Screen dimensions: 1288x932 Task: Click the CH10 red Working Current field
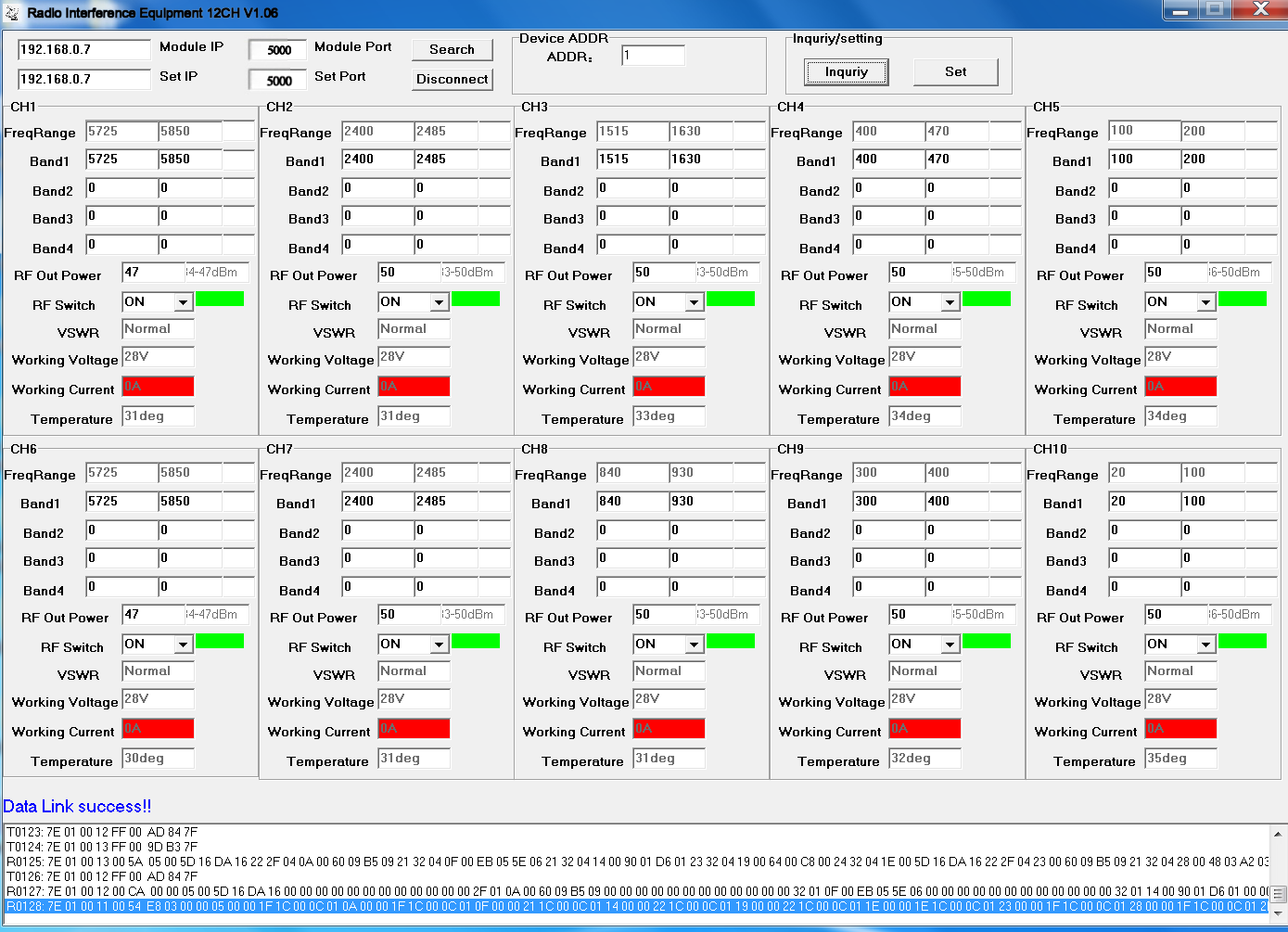pos(1180,729)
